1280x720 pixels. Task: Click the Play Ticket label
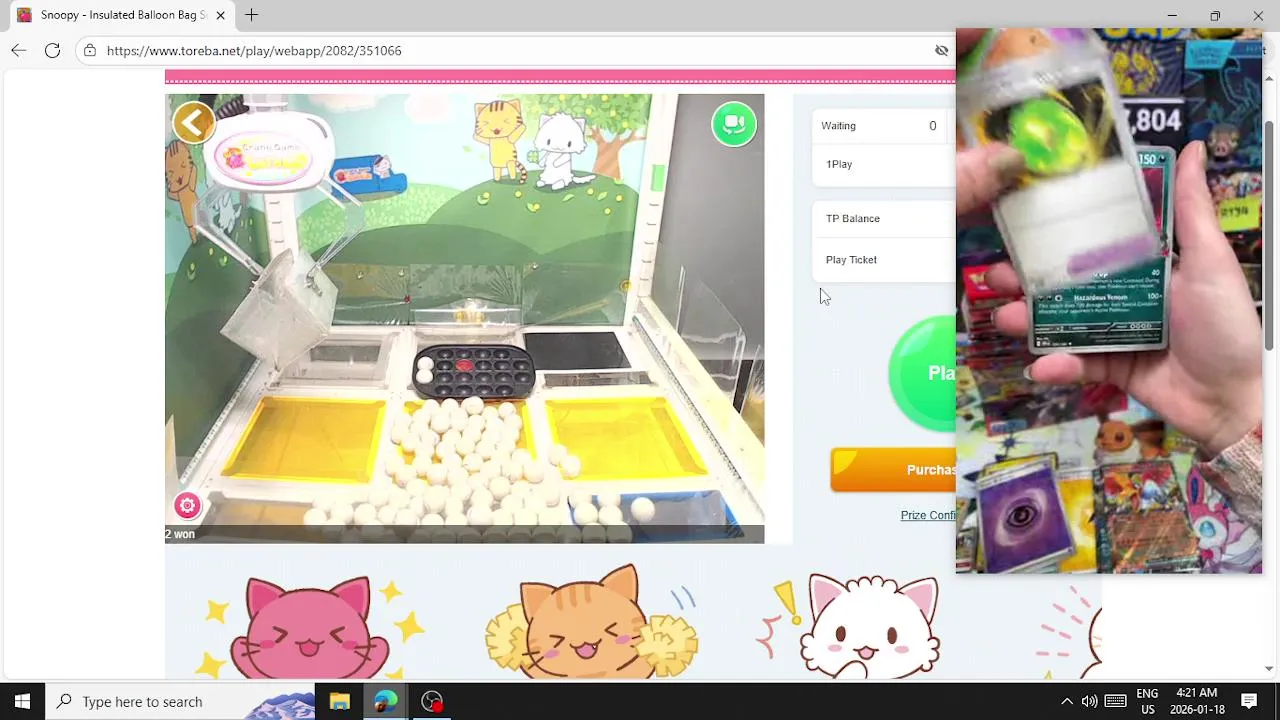[x=851, y=260]
